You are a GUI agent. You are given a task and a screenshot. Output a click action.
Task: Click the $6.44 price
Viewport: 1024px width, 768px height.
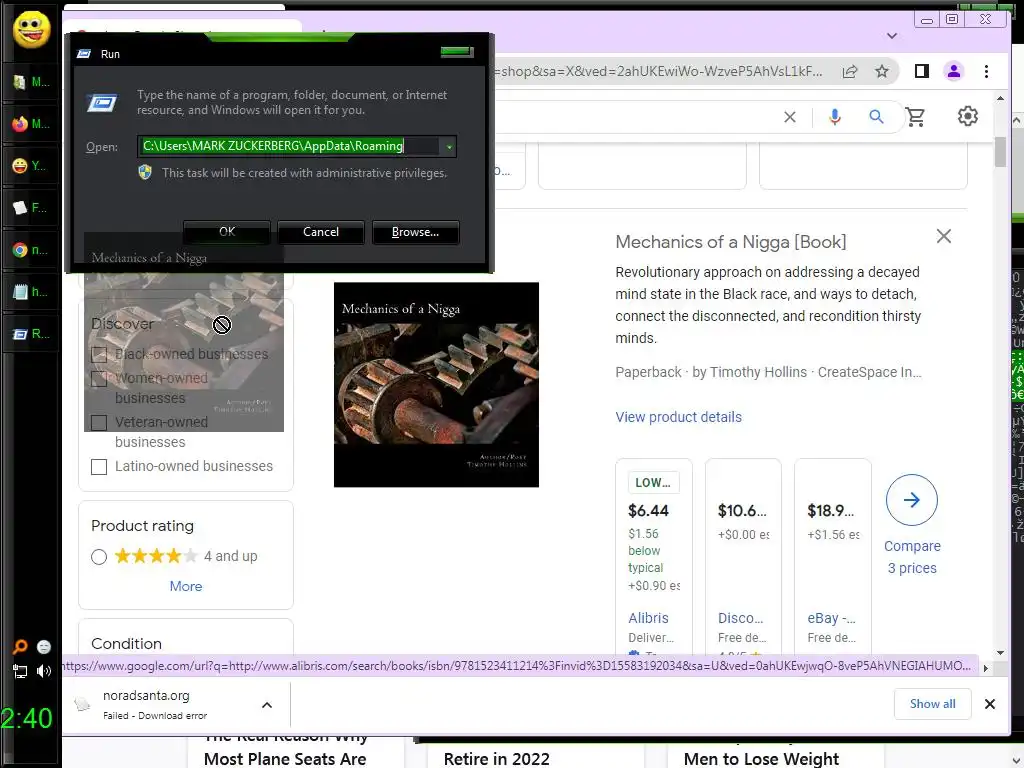[x=648, y=511]
